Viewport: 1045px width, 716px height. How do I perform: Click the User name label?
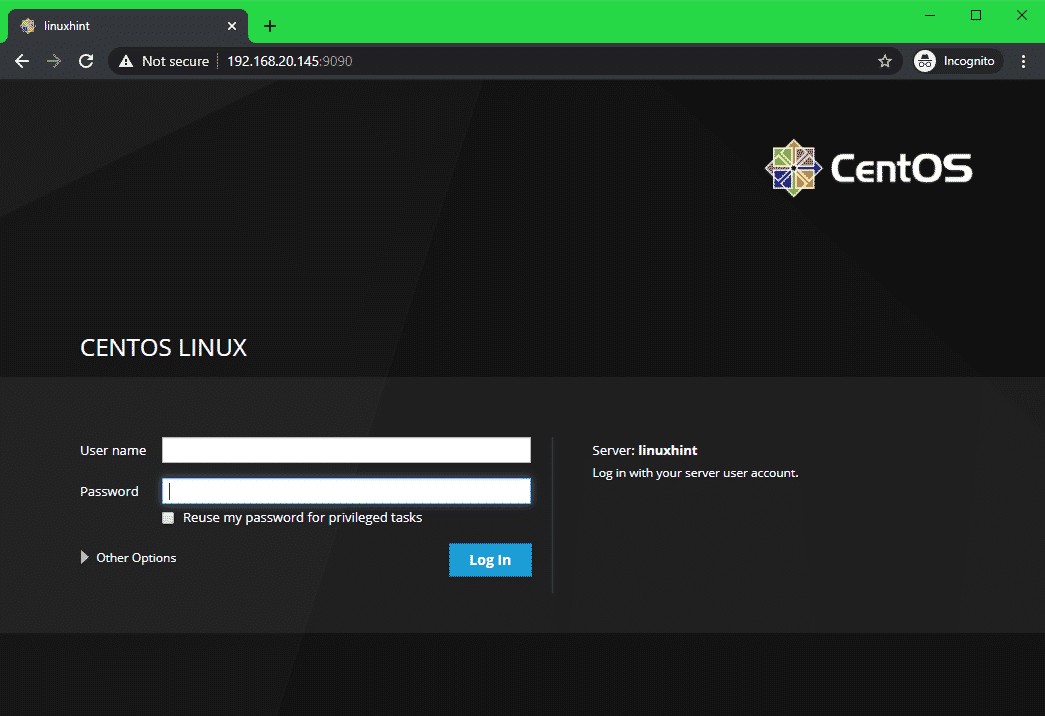[x=113, y=450]
